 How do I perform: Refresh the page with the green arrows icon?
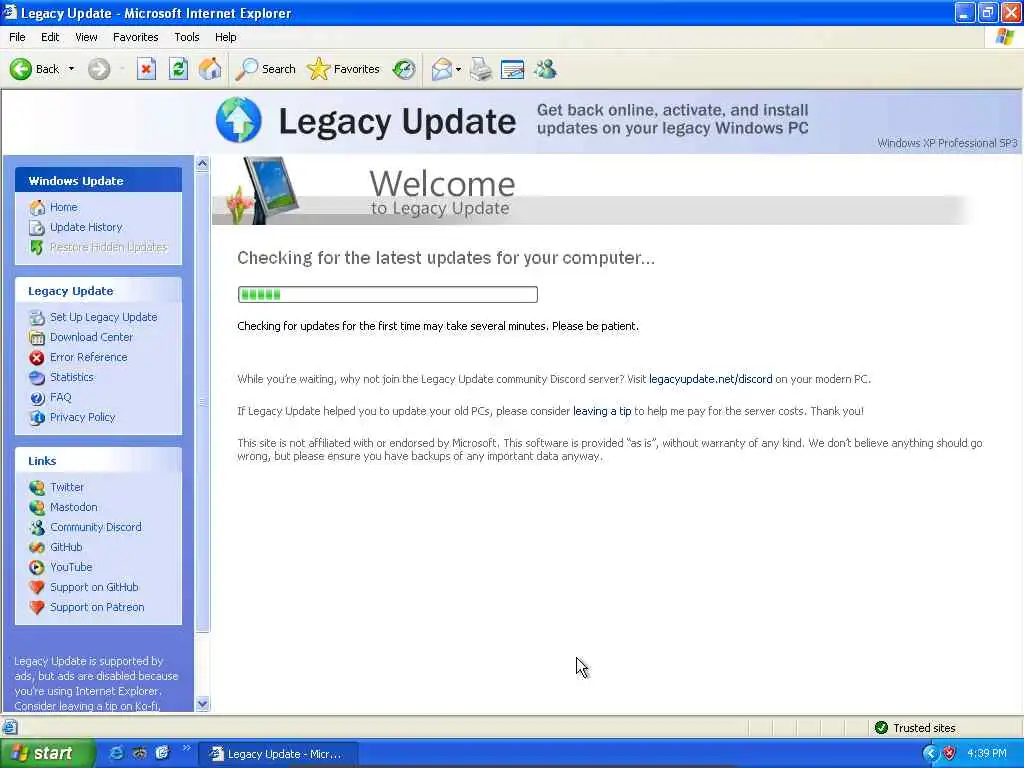[x=178, y=69]
